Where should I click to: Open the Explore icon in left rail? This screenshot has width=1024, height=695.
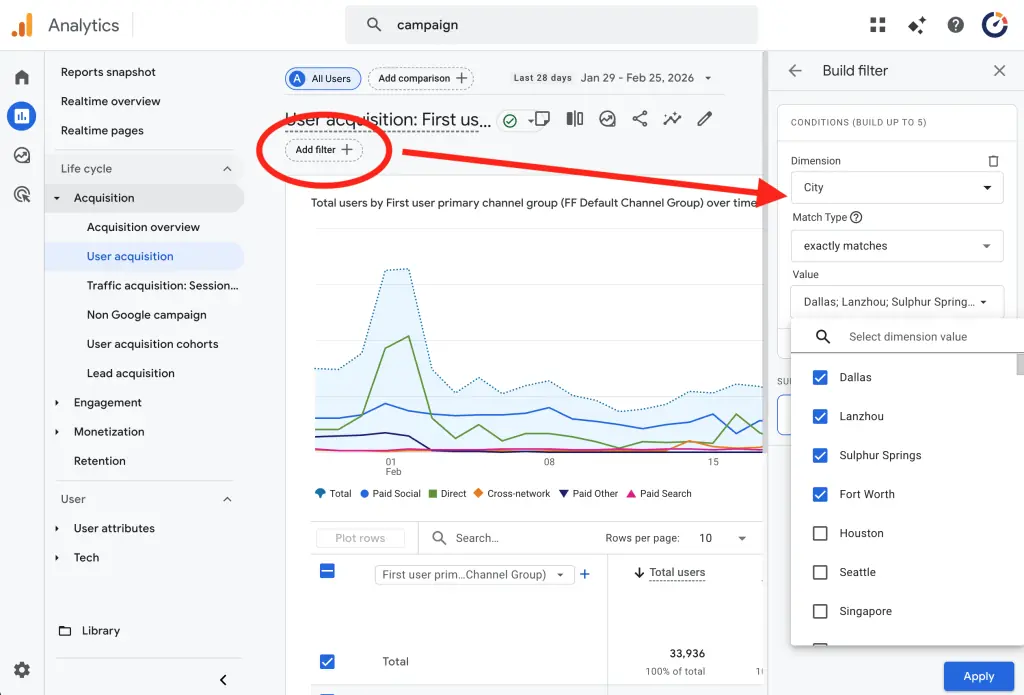(x=22, y=155)
